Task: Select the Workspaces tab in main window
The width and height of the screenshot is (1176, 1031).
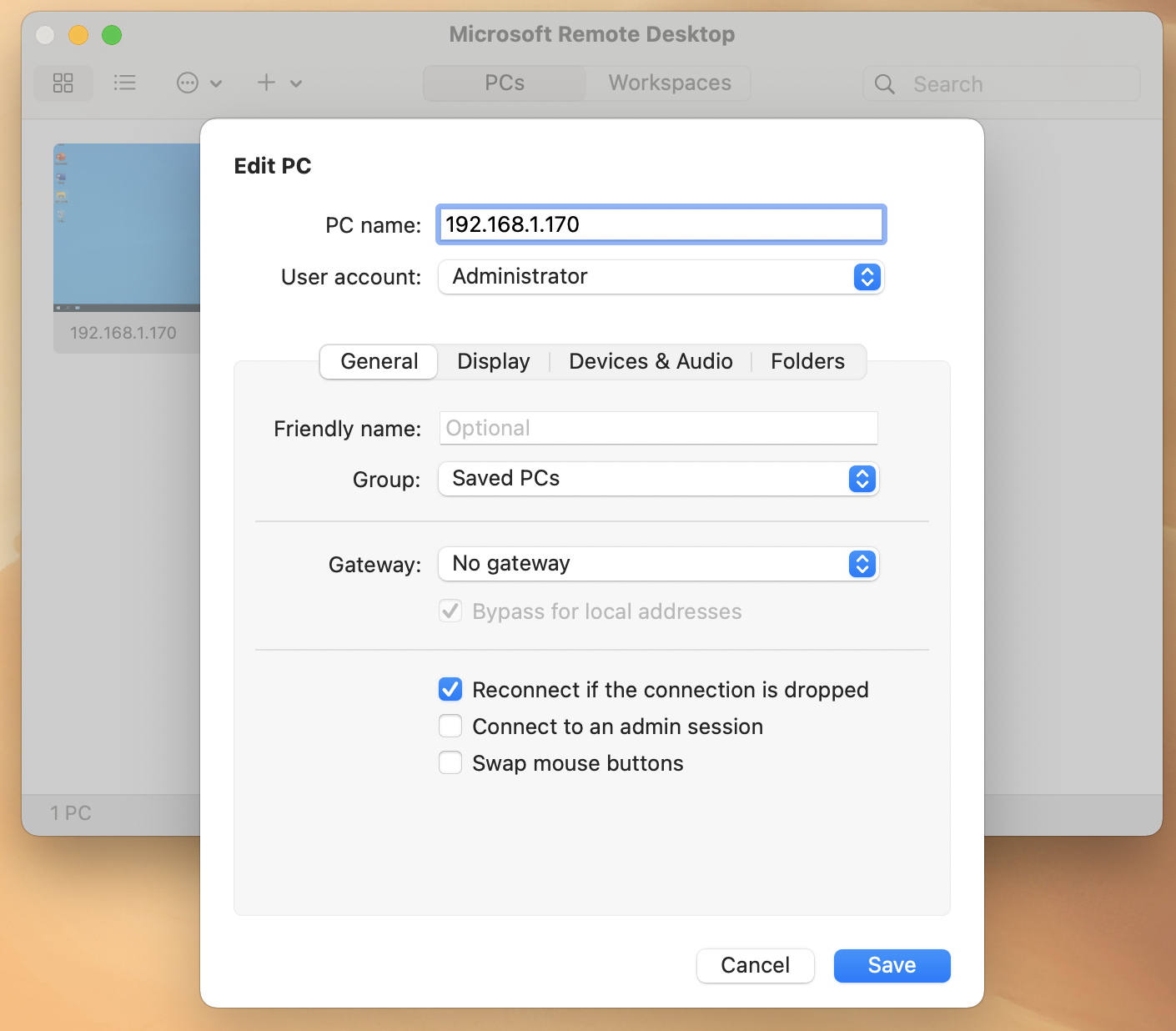Action: point(670,83)
